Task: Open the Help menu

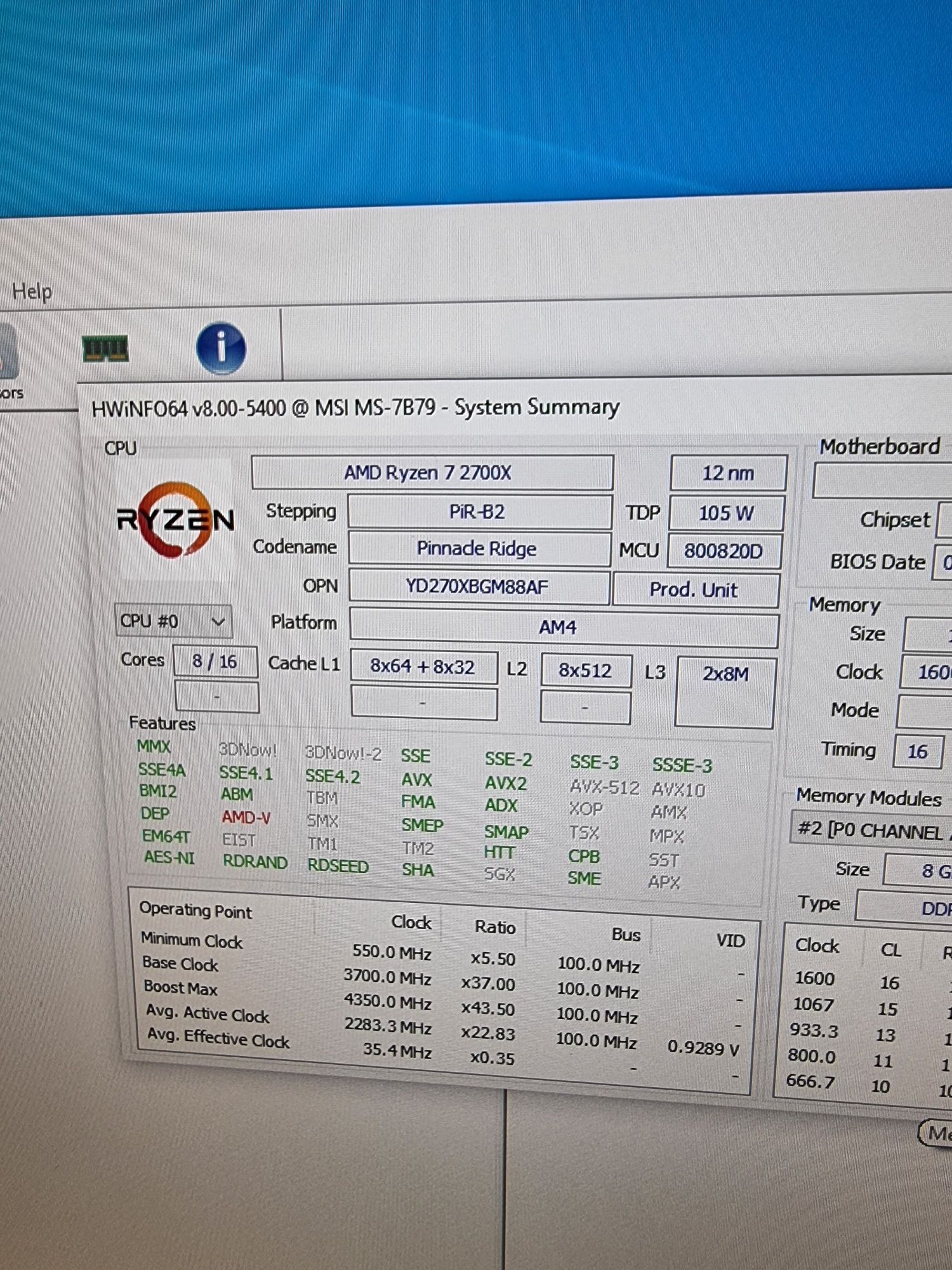Action: coord(32,291)
